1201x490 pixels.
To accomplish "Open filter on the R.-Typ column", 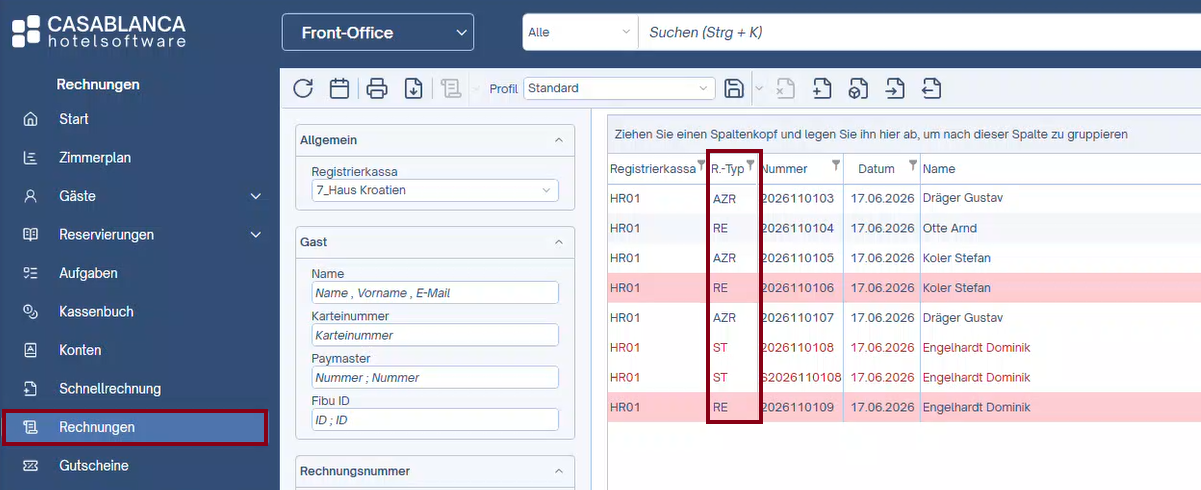I will pos(751,165).
